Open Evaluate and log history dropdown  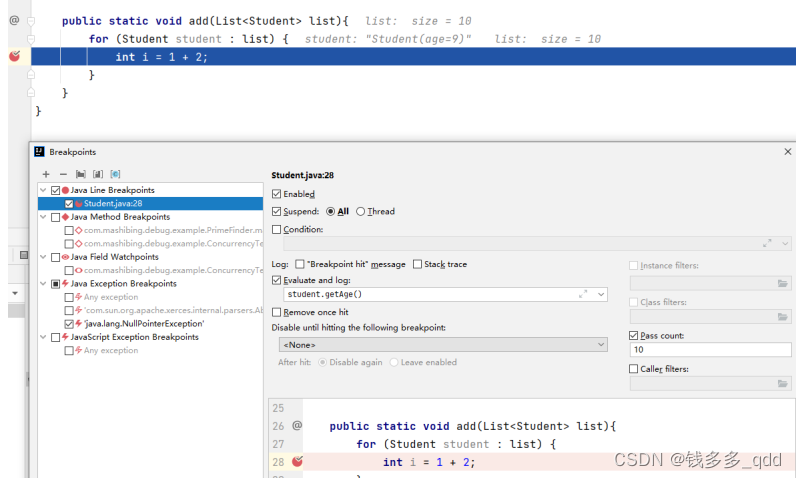click(601, 294)
